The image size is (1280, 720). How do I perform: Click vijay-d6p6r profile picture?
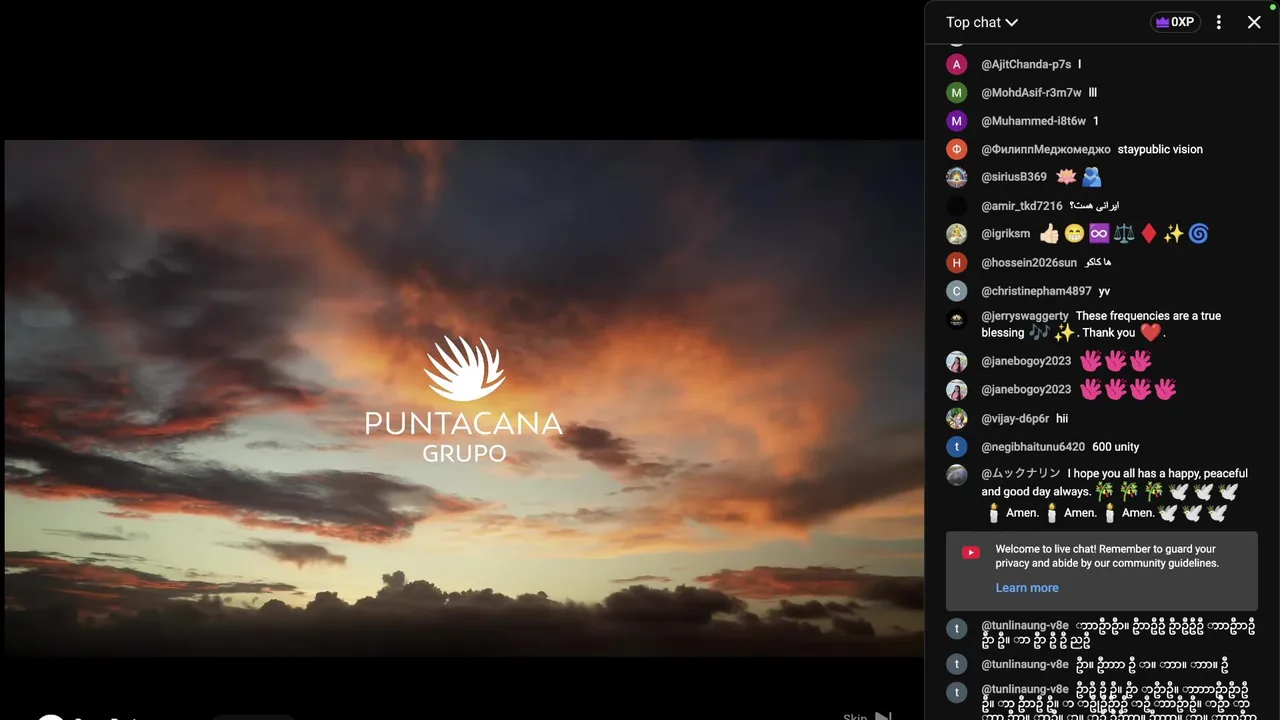957,418
